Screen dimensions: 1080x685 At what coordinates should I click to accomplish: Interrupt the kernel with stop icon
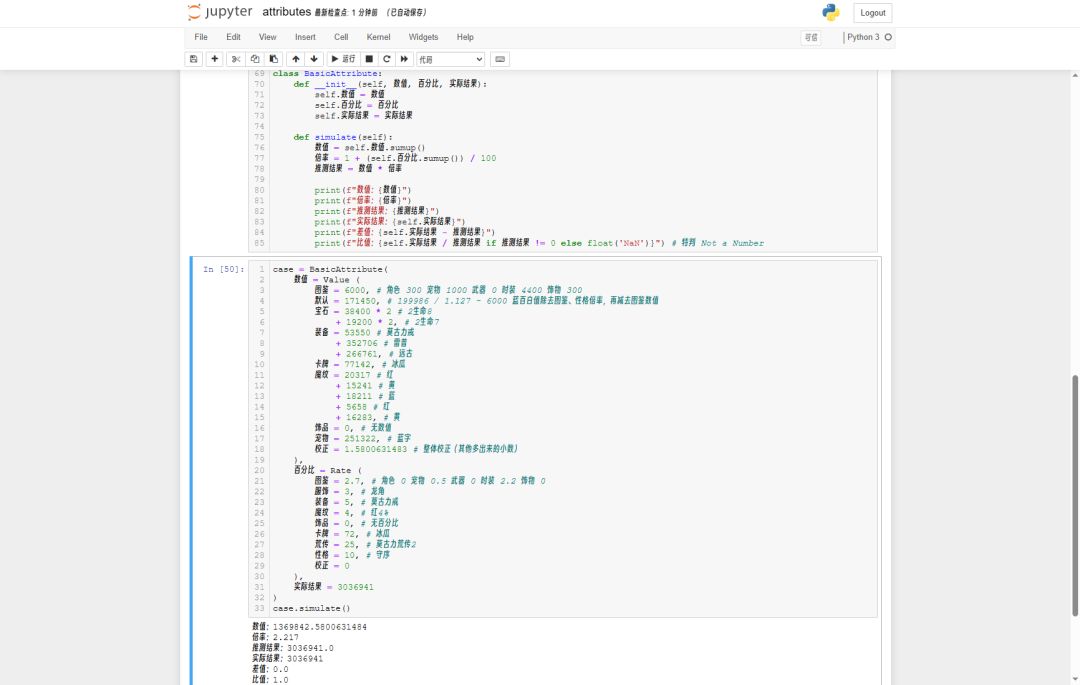(x=369, y=59)
